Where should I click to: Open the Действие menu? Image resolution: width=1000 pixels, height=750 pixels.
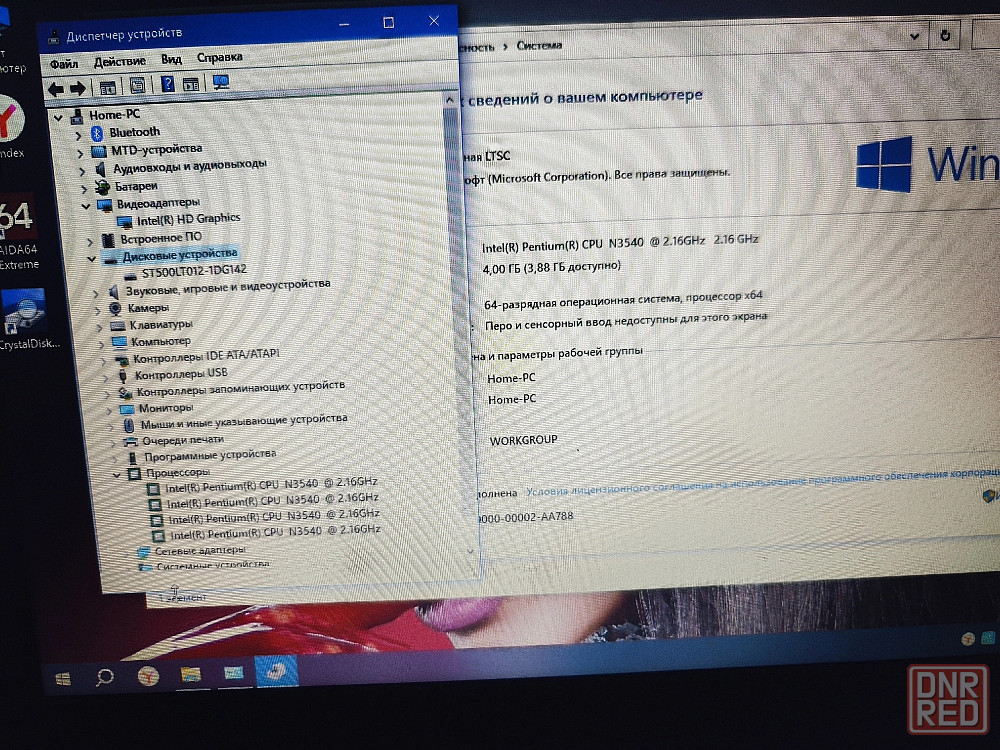[119, 62]
